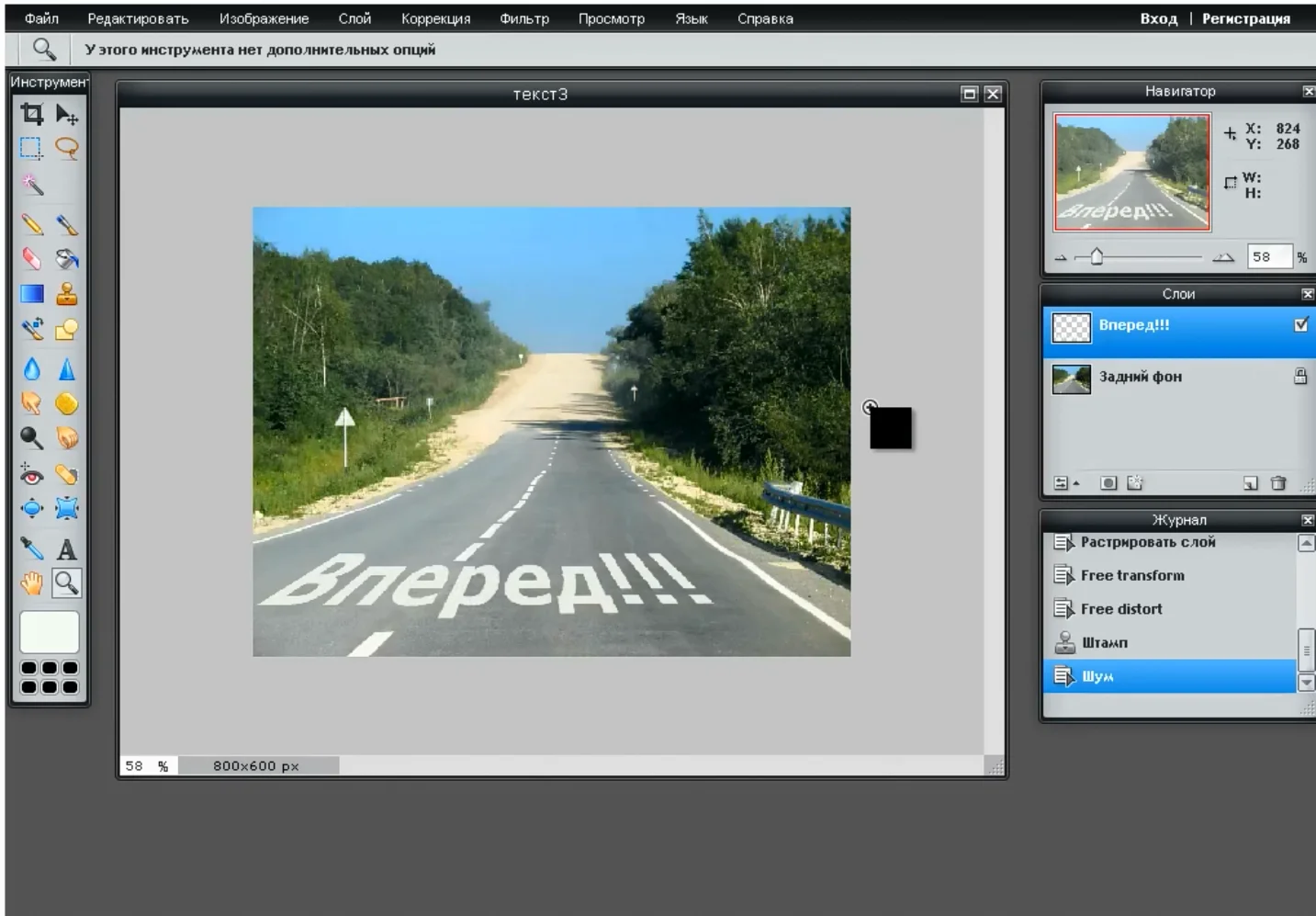The width and height of the screenshot is (1316, 916).
Task: Select the Paint Bucket tool
Action: (x=66, y=260)
